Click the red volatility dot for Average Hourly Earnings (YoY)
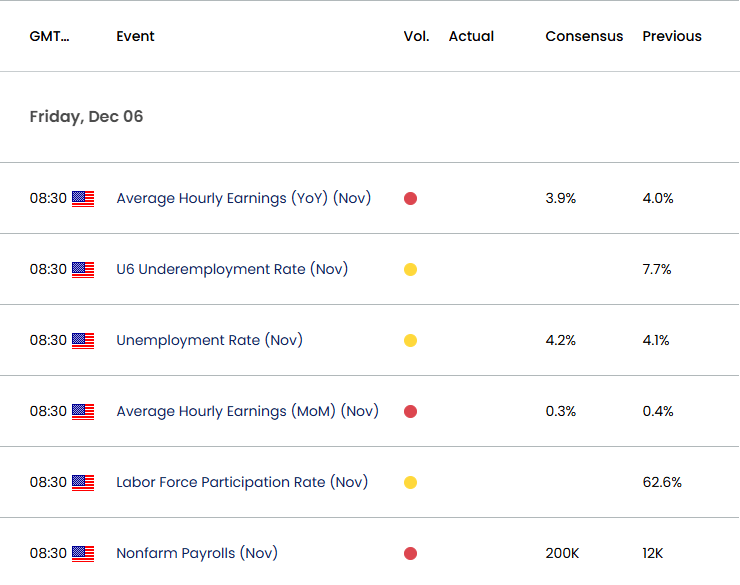This screenshot has height=585, width=740. [410, 199]
